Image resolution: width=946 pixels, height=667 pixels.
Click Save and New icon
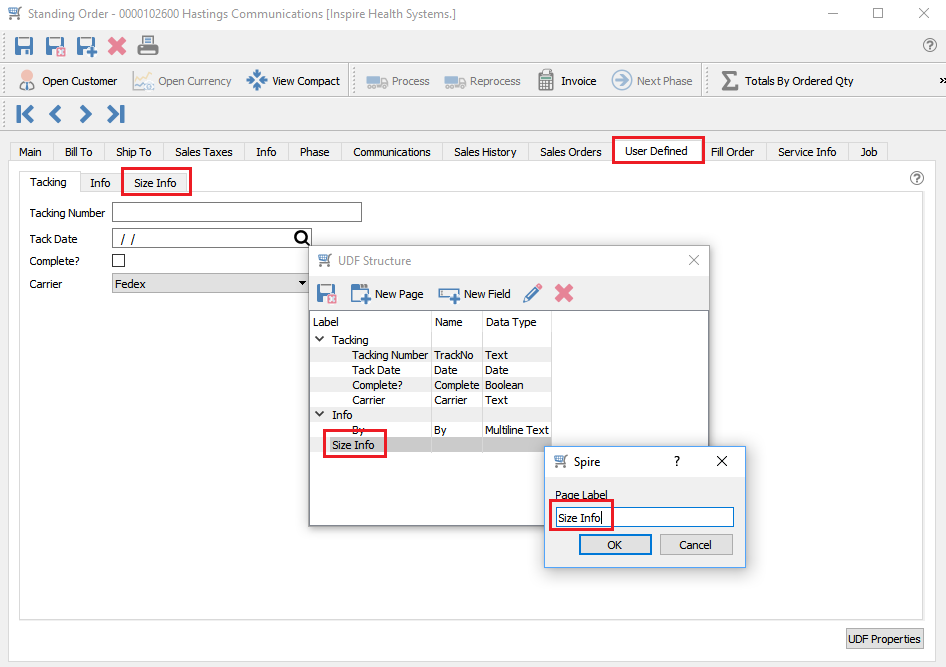[86, 46]
